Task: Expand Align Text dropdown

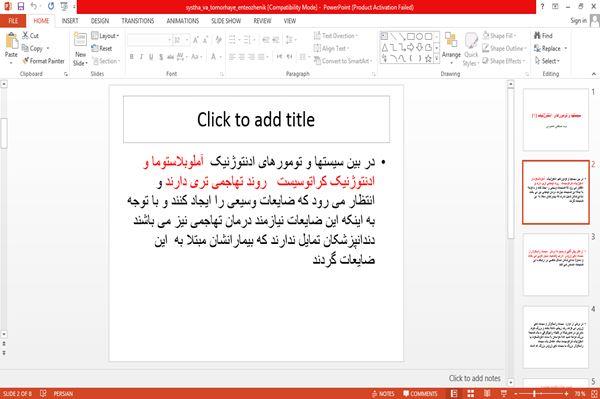Action: (332, 49)
